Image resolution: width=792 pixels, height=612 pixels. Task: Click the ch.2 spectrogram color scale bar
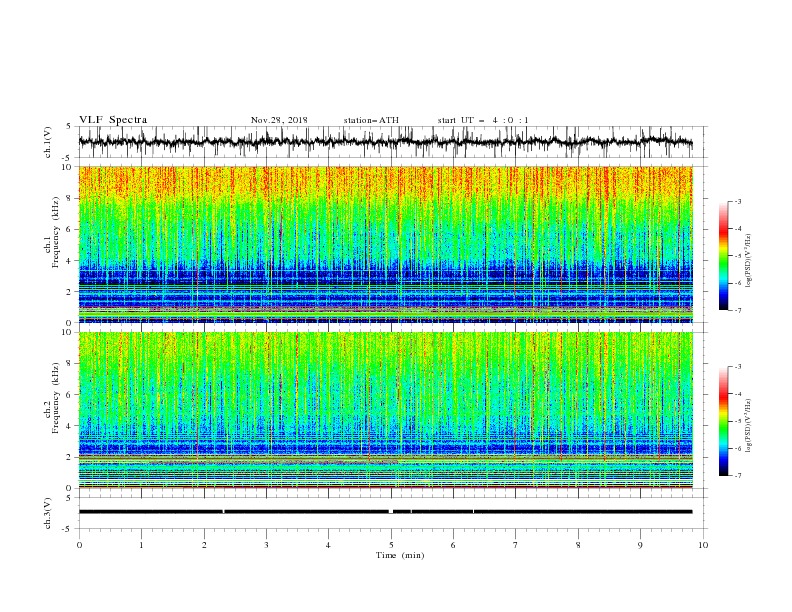(x=723, y=421)
